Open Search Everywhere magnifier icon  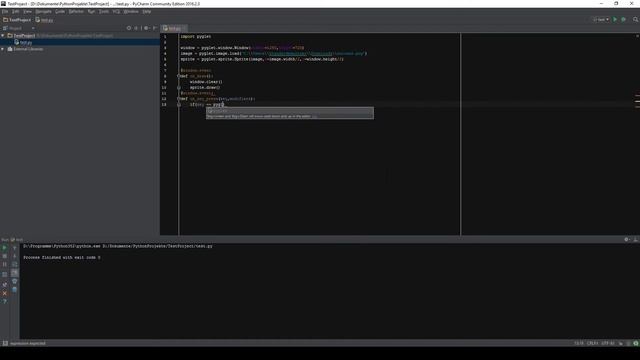click(x=636, y=19)
